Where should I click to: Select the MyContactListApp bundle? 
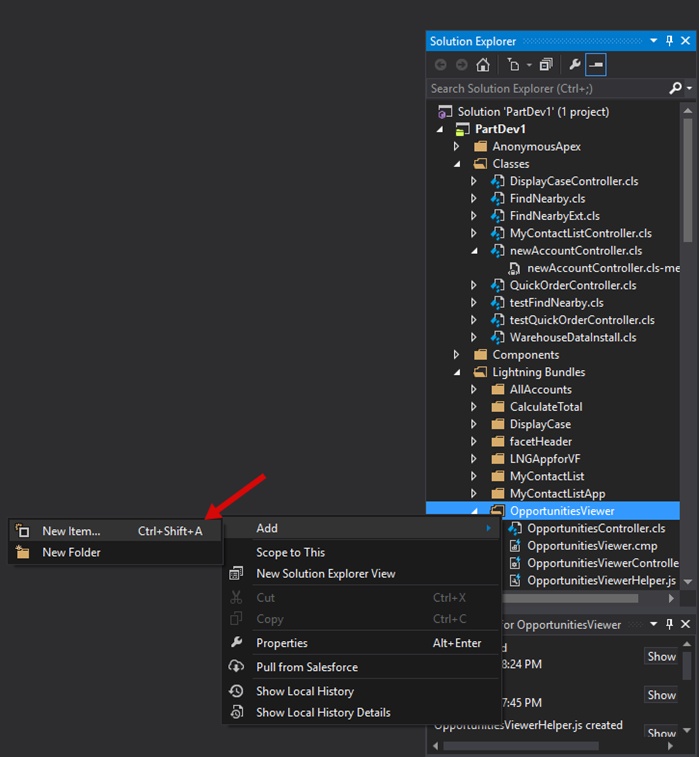coord(558,494)
